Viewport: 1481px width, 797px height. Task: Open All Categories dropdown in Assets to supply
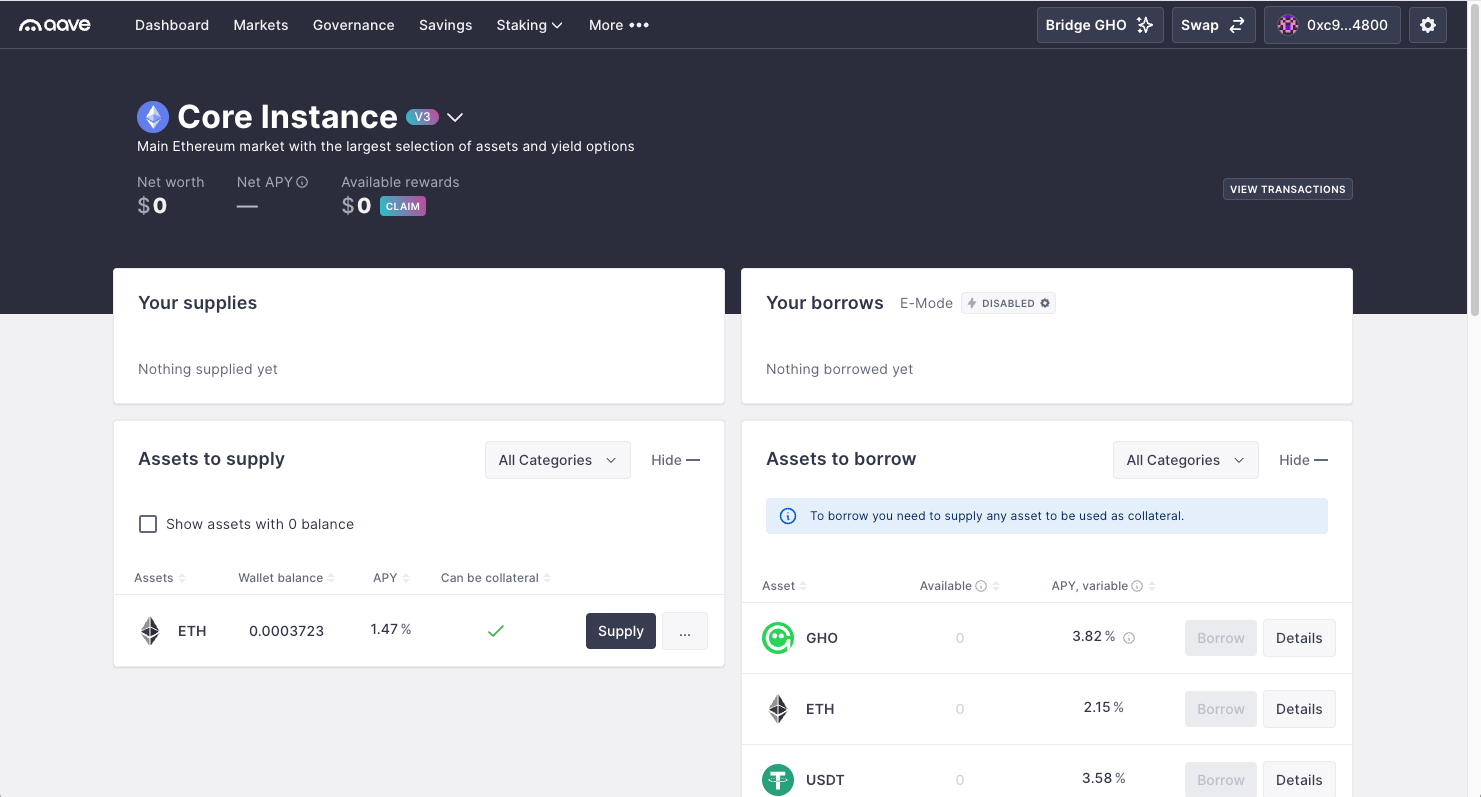(558, 460)
